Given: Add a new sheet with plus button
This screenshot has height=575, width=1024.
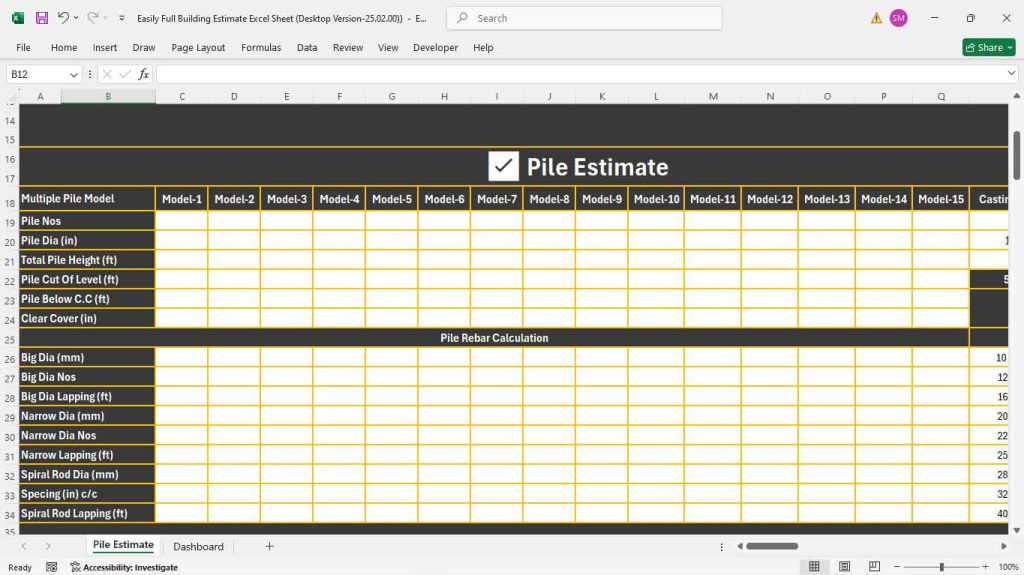Looking at the screenshot, I should click(x=269, y=546).
